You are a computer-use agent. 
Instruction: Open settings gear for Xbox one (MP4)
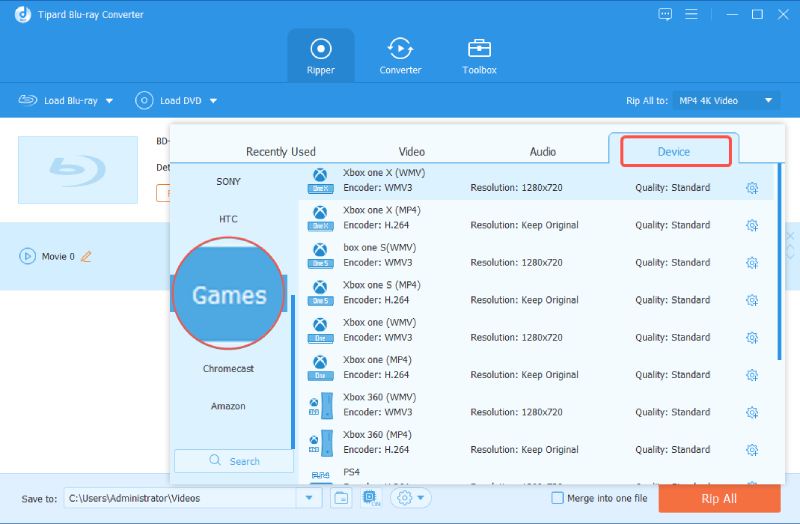tap(752, 375)
